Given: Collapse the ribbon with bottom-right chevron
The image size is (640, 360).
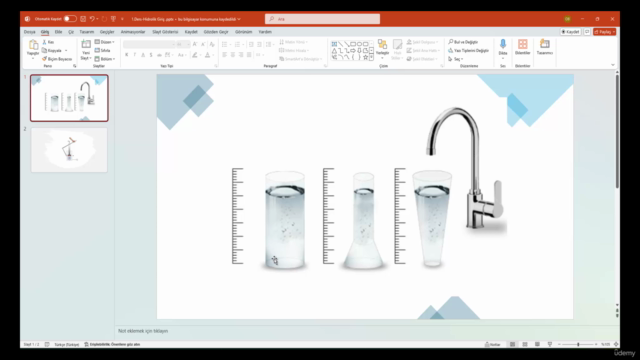Looking at the screenshot, I should pos(613,65).
